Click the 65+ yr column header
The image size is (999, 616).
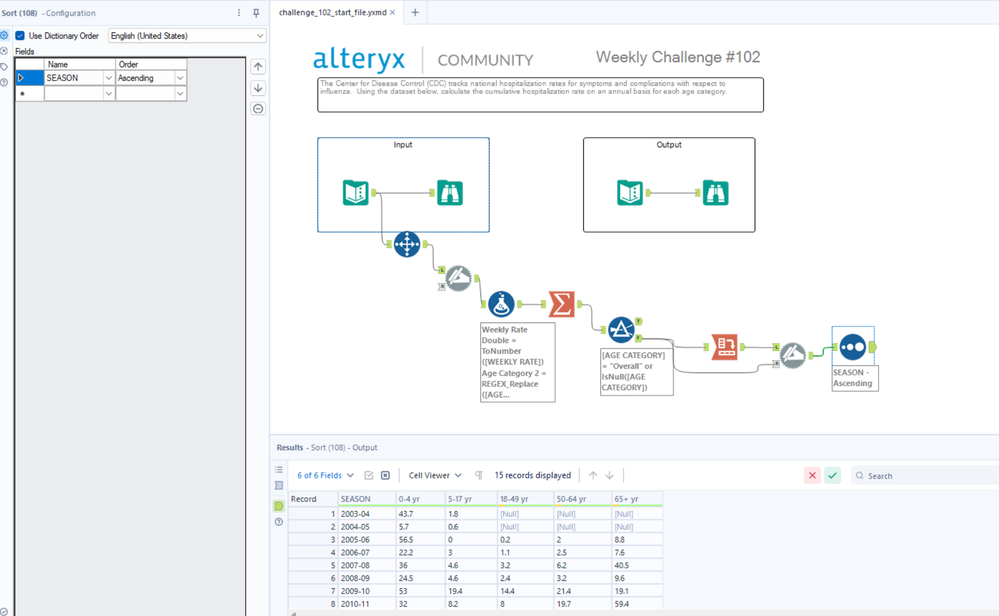point(637,499)
